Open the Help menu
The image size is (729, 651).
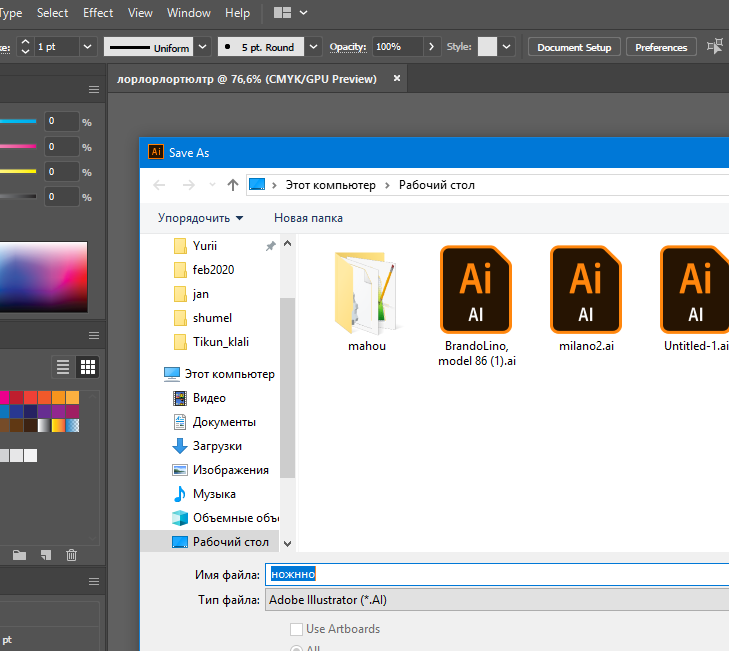coord(237,13)
